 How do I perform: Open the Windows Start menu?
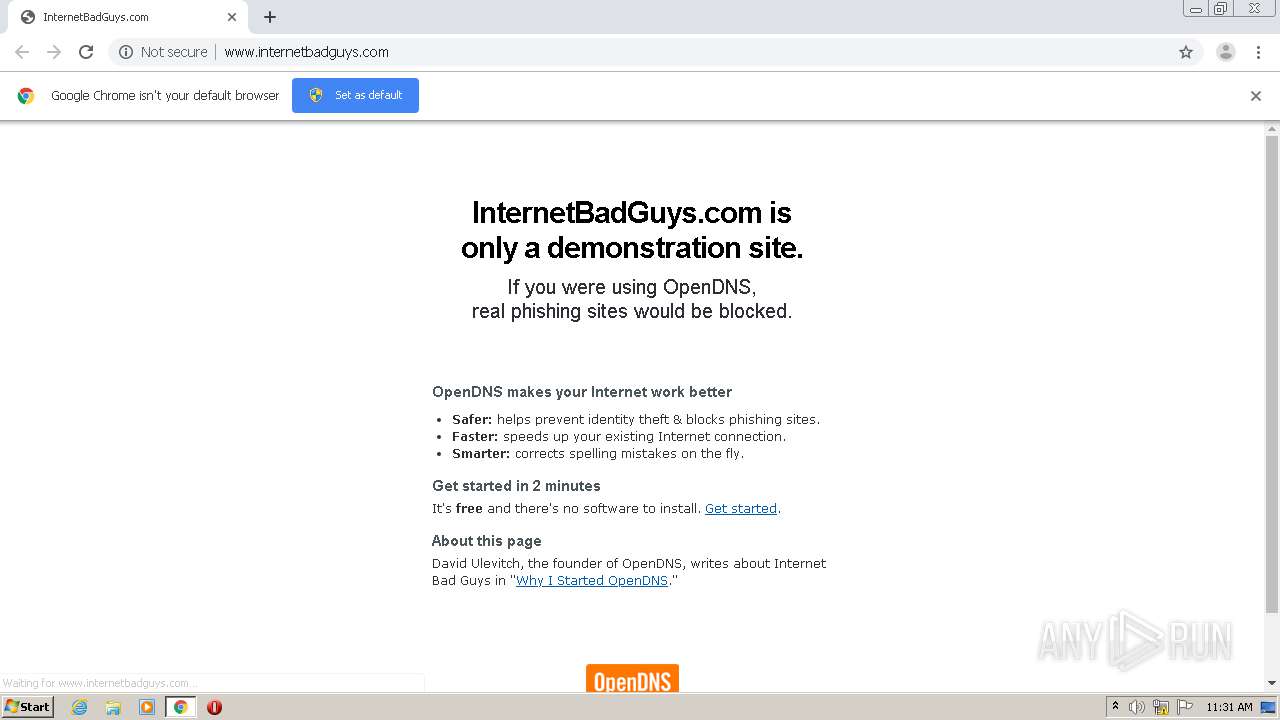27,707
